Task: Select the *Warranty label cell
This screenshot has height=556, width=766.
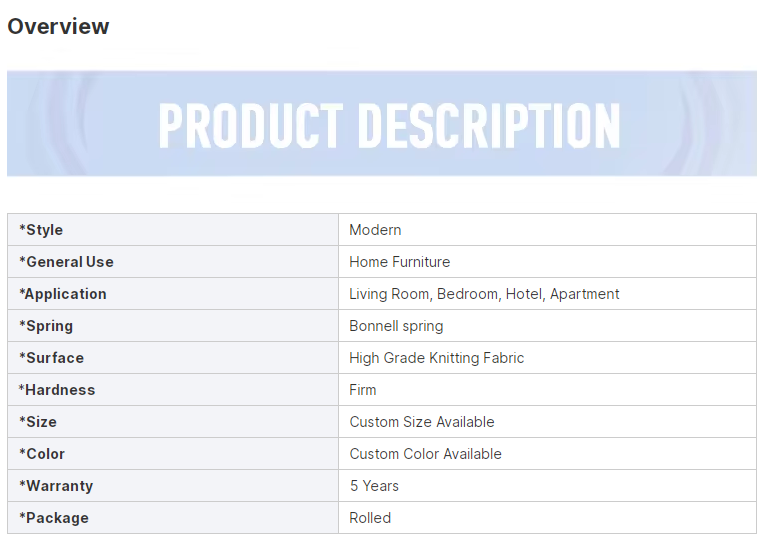Action: (x=173, y=486)
